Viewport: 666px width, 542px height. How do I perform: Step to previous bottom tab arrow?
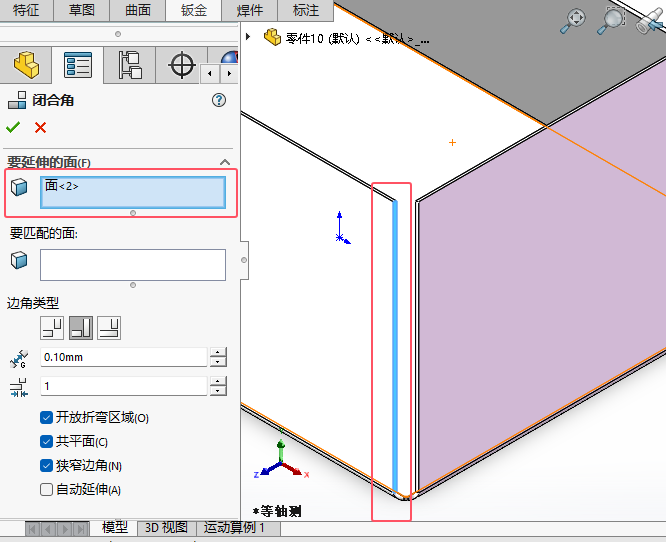(x=48, y=530)
